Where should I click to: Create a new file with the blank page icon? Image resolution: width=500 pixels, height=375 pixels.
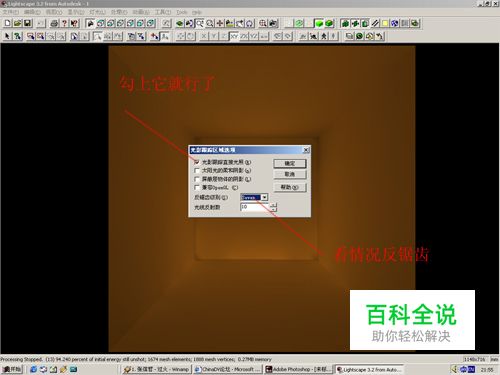pos(7,23)
